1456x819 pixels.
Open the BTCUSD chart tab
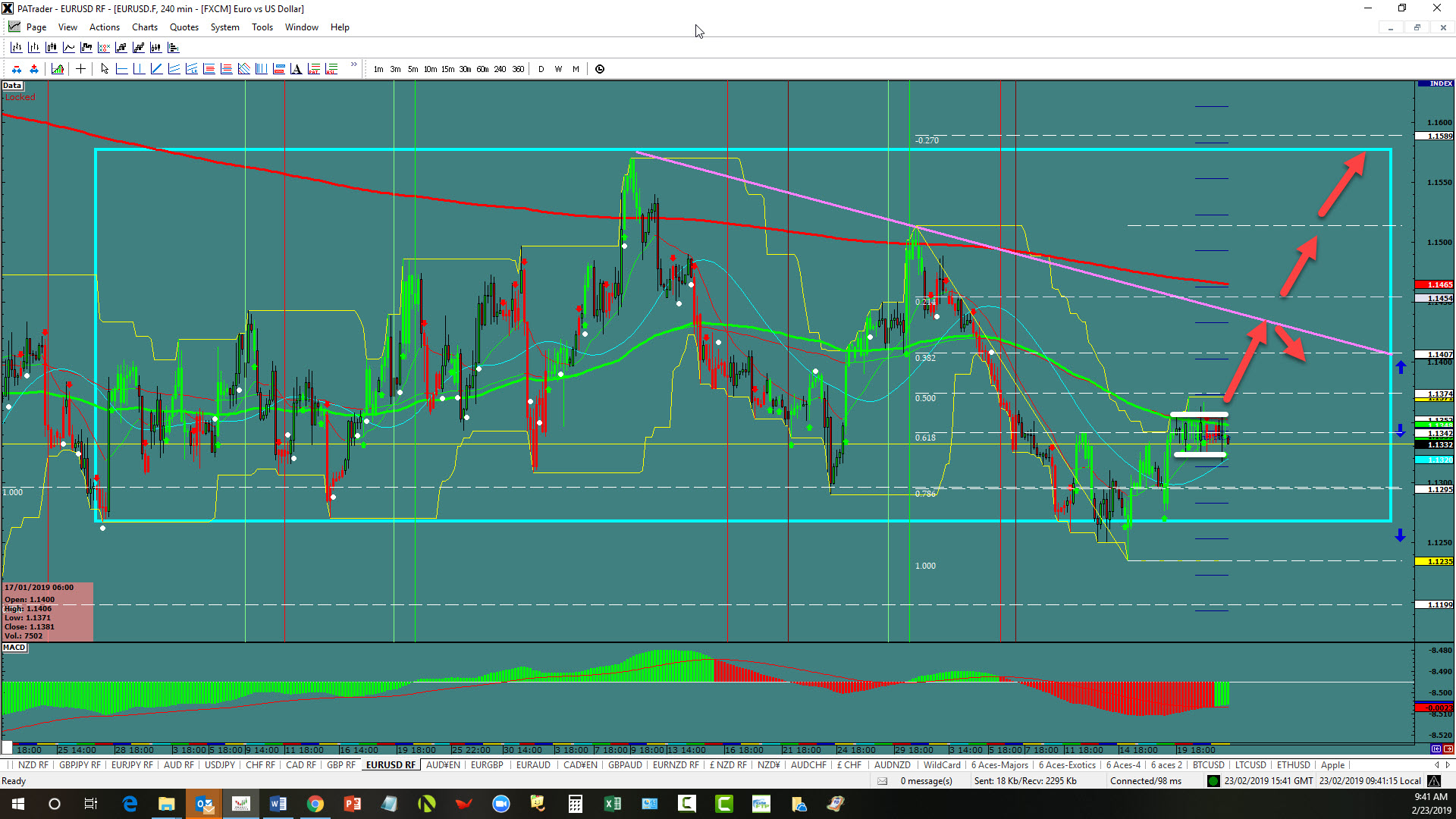click(x=1208, y=765)
